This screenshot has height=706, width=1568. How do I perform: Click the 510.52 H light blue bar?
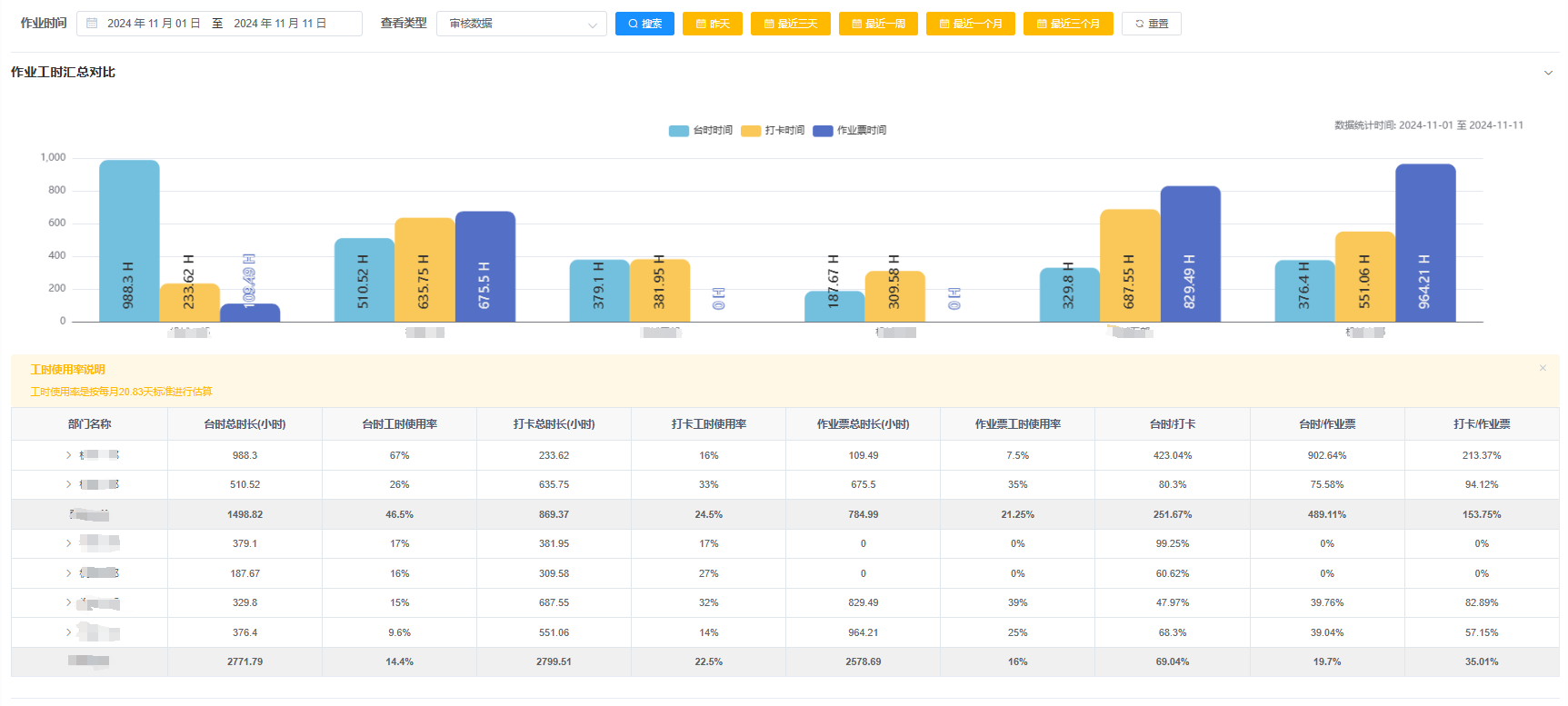click(365, 280)
